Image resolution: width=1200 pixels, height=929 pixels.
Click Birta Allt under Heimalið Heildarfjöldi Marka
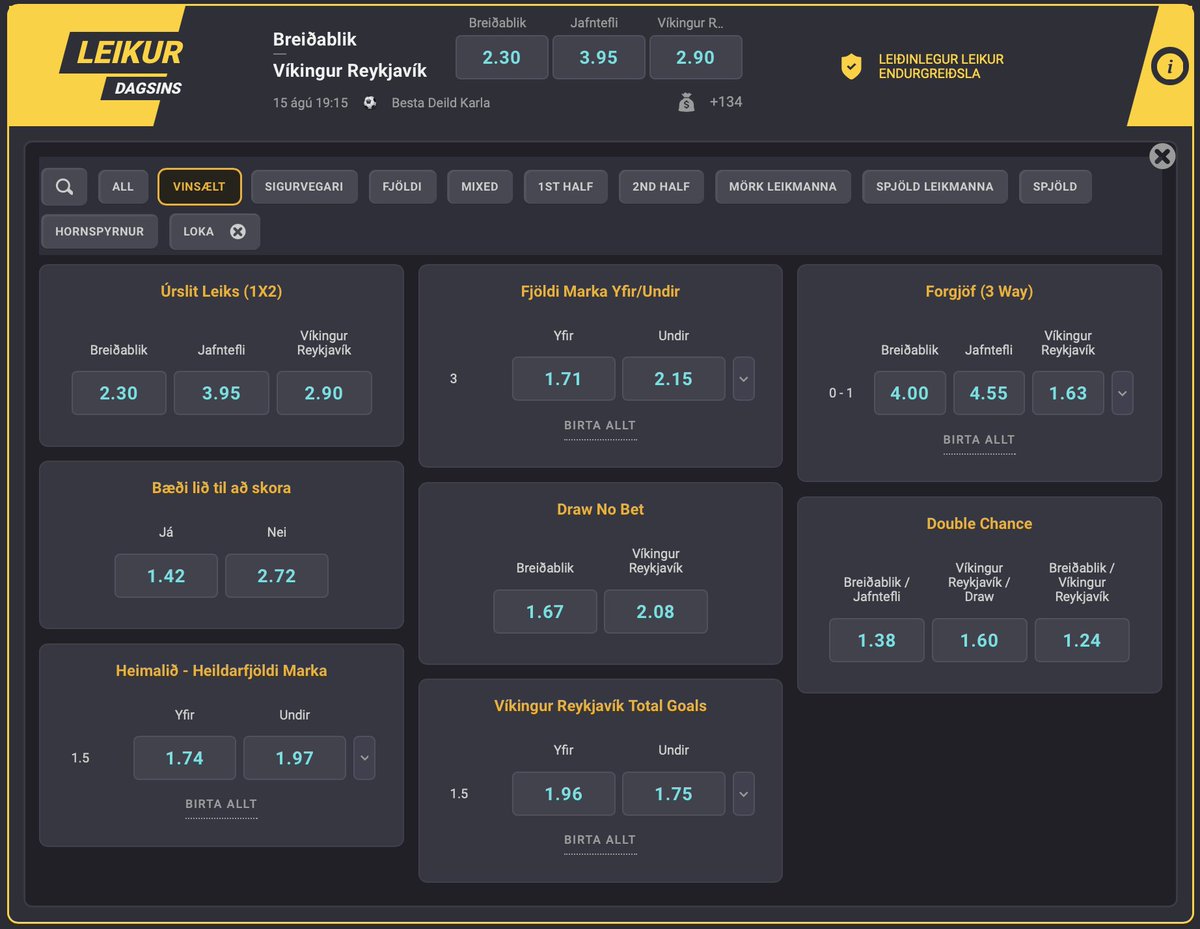point(221,805)
